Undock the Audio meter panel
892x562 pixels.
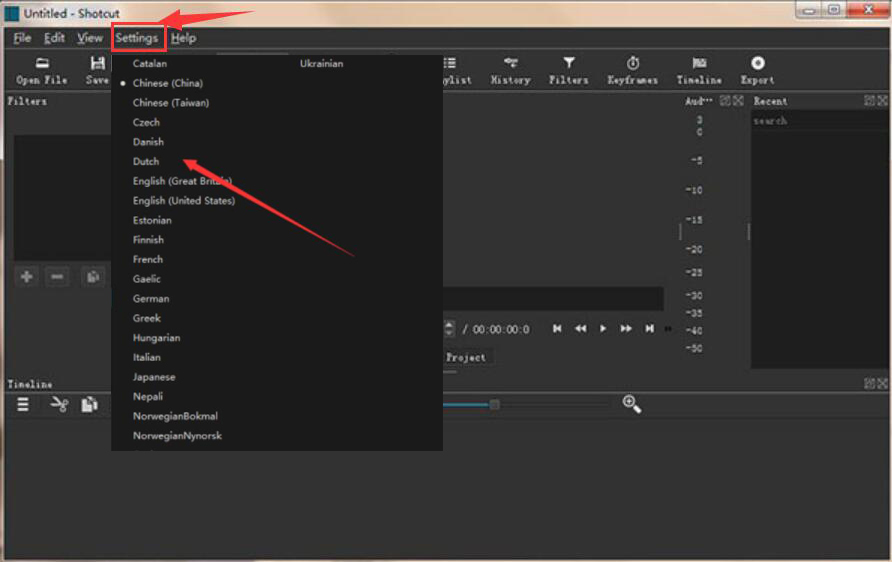725,101
